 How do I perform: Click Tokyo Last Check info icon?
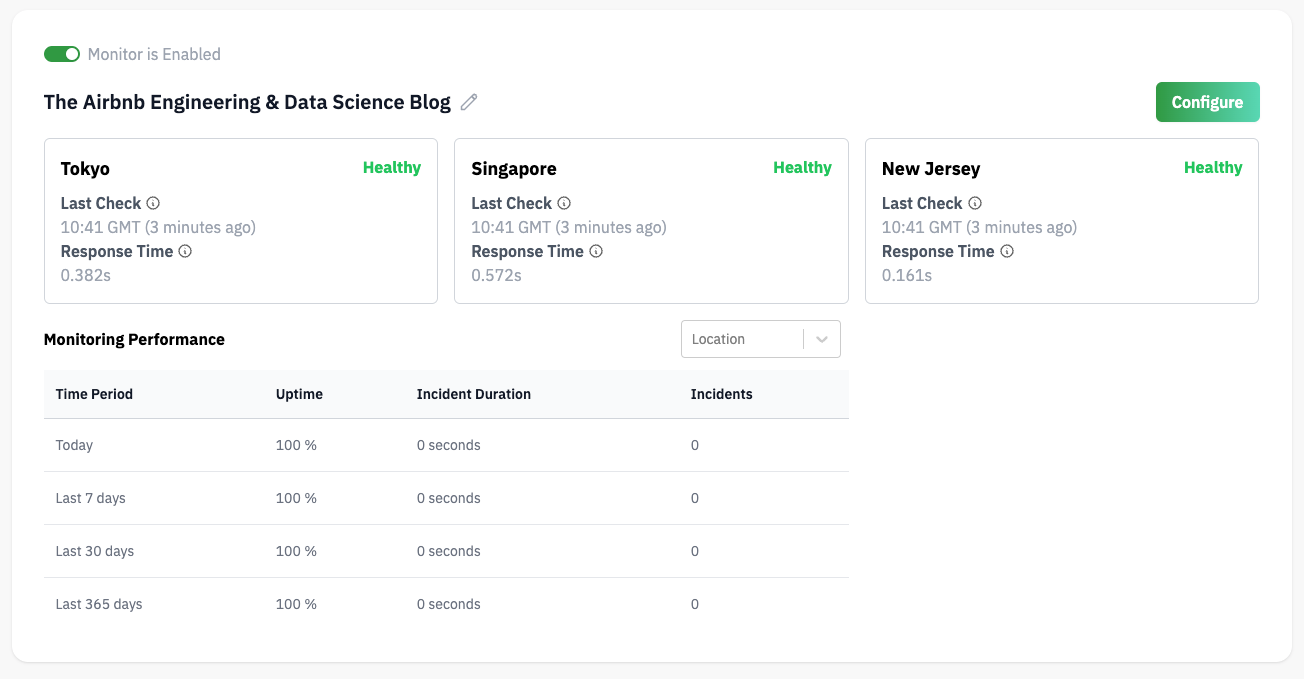(153, 203)
